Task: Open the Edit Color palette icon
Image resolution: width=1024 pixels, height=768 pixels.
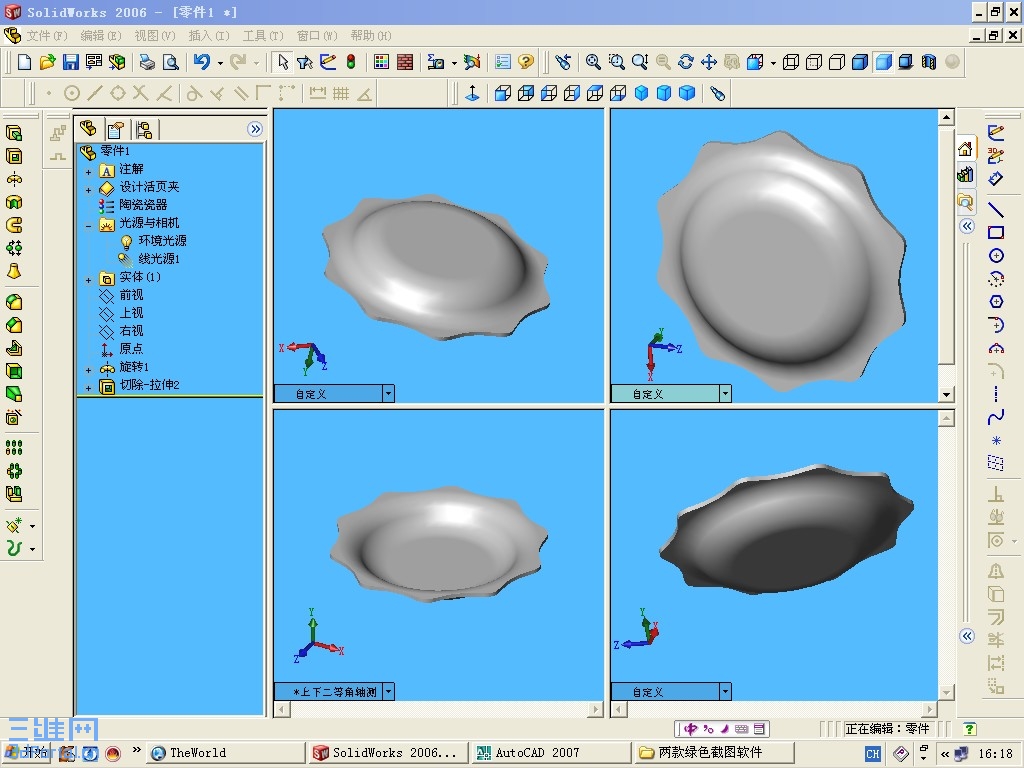Action: pyautogui.click(x=381, y=62)
